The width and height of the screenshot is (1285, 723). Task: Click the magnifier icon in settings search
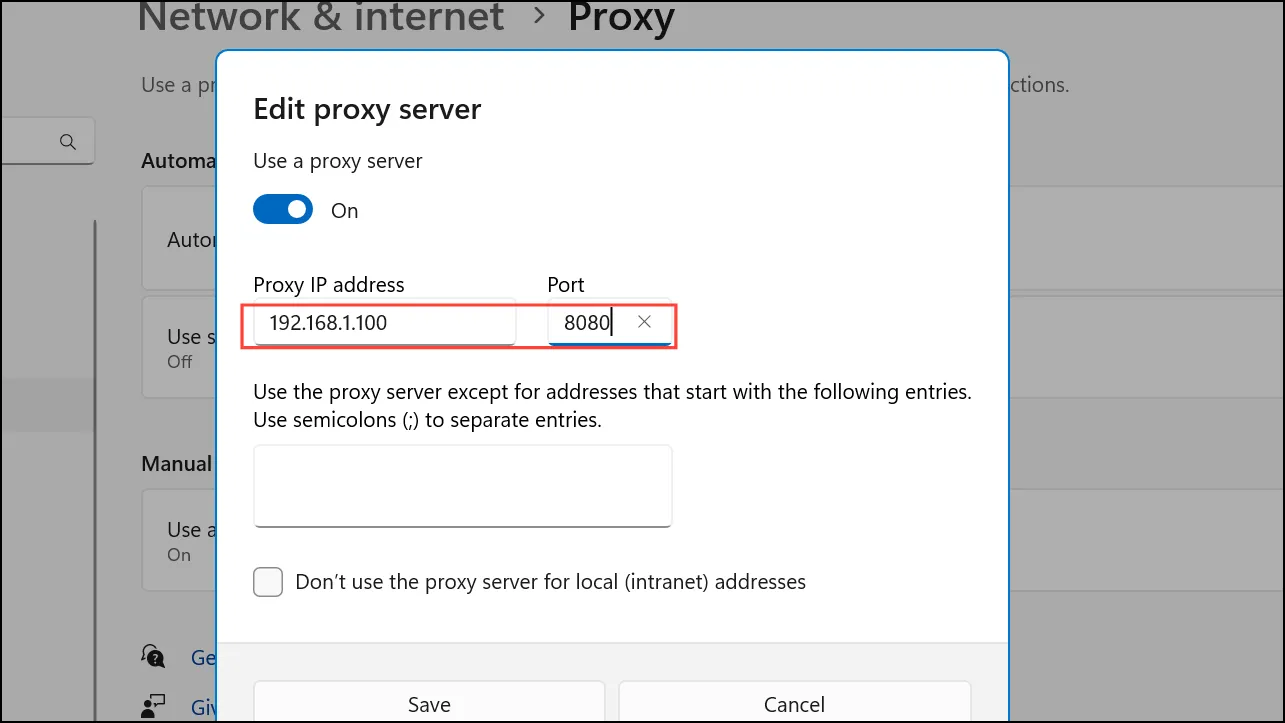point(68,141)
